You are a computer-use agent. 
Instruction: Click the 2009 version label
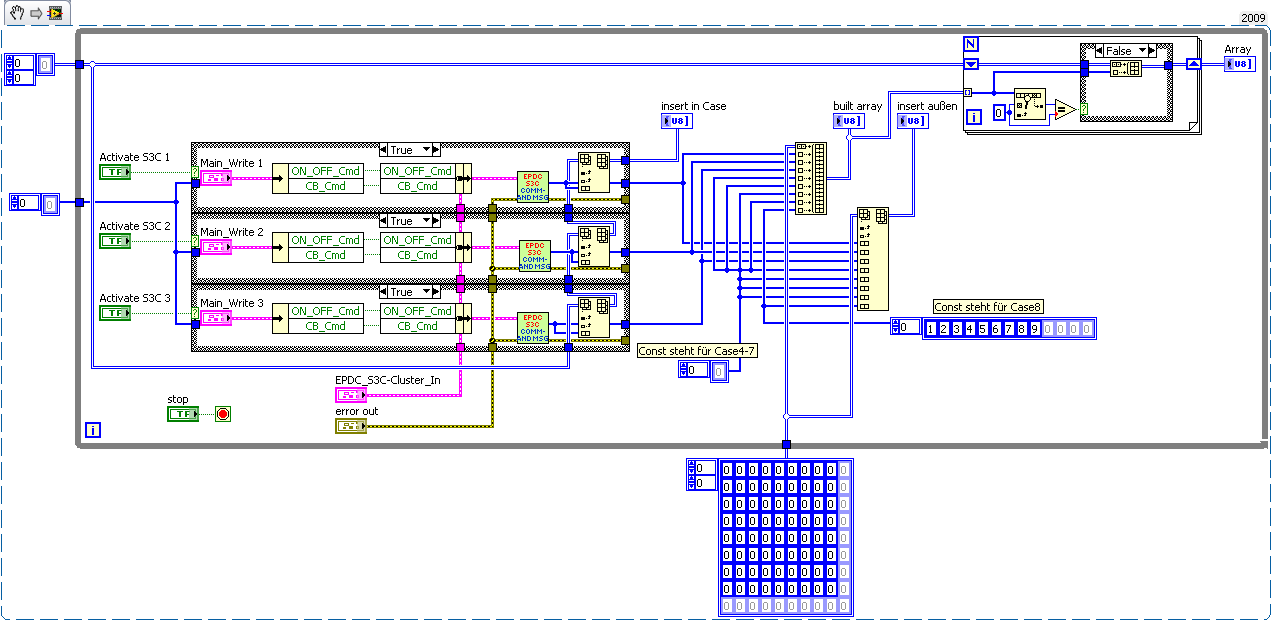pos(1253,18)
